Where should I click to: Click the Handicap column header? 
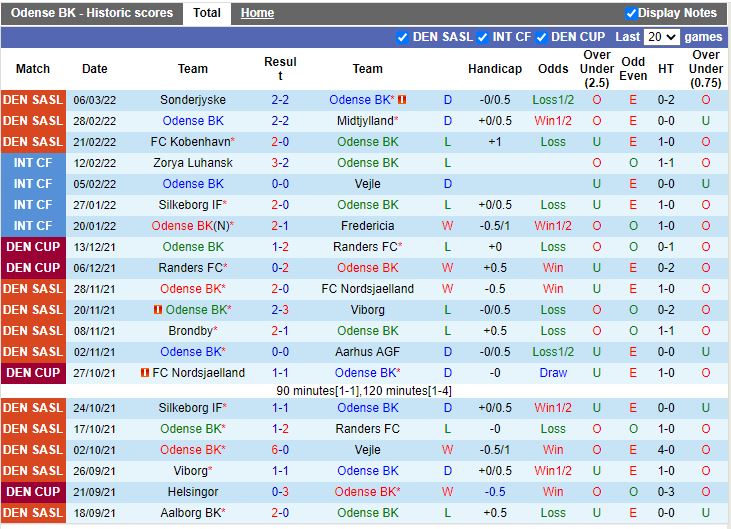pos(495,69)
